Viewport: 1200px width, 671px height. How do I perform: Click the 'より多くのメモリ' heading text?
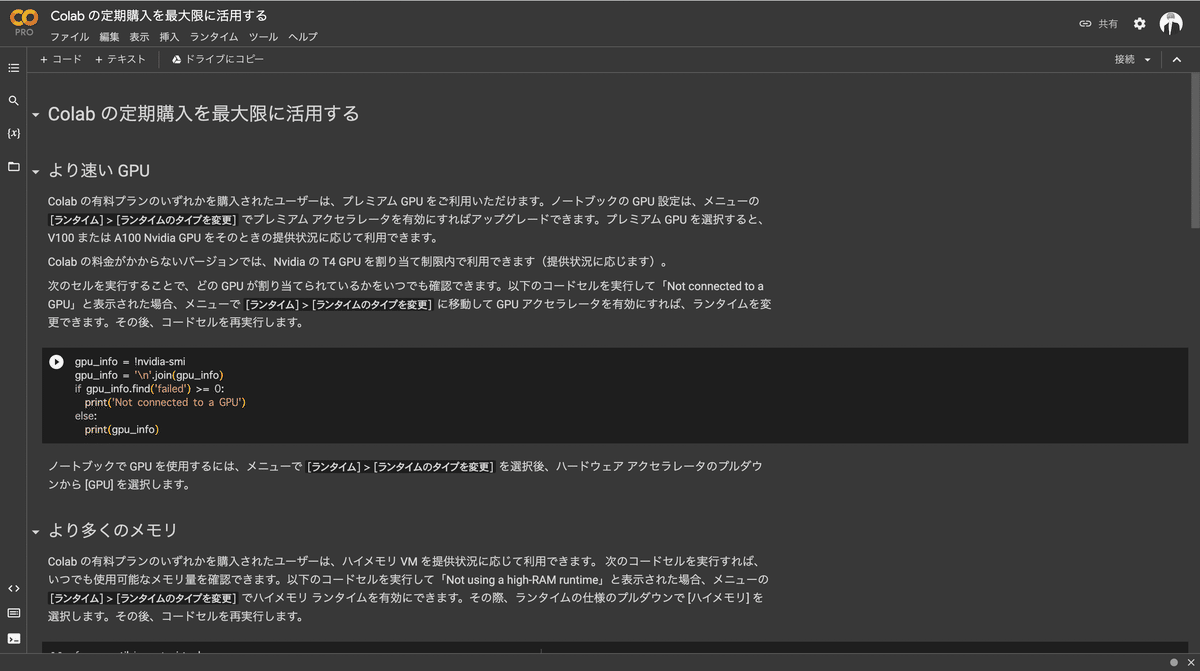pos(113,530)
